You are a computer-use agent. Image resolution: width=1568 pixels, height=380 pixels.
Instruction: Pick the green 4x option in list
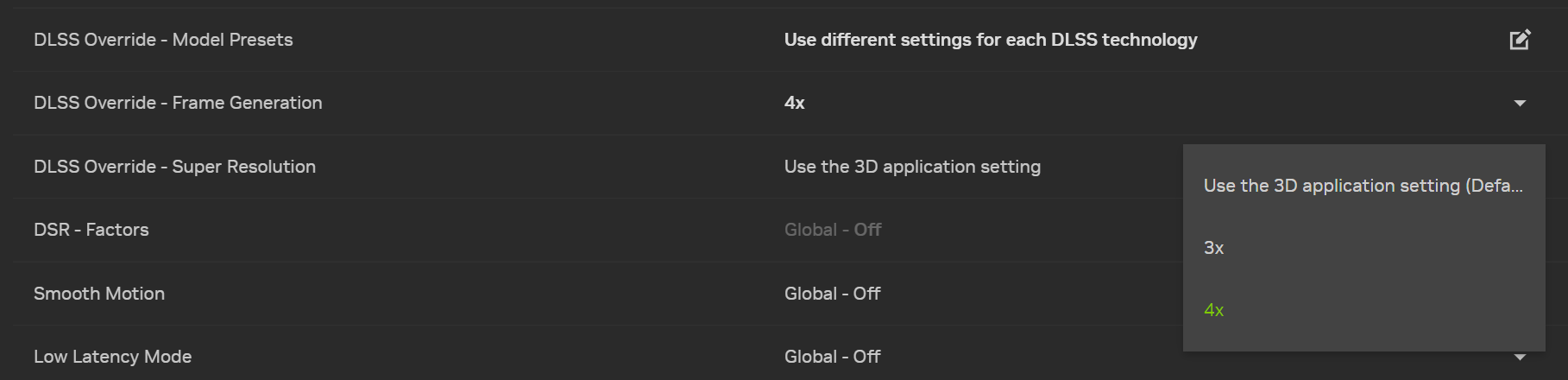(x=1213, y=310)
